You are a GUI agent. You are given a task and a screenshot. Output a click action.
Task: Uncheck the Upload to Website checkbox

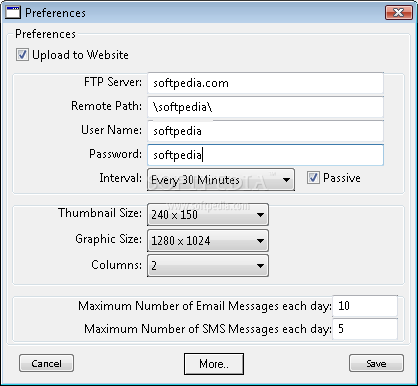[22, 55]
